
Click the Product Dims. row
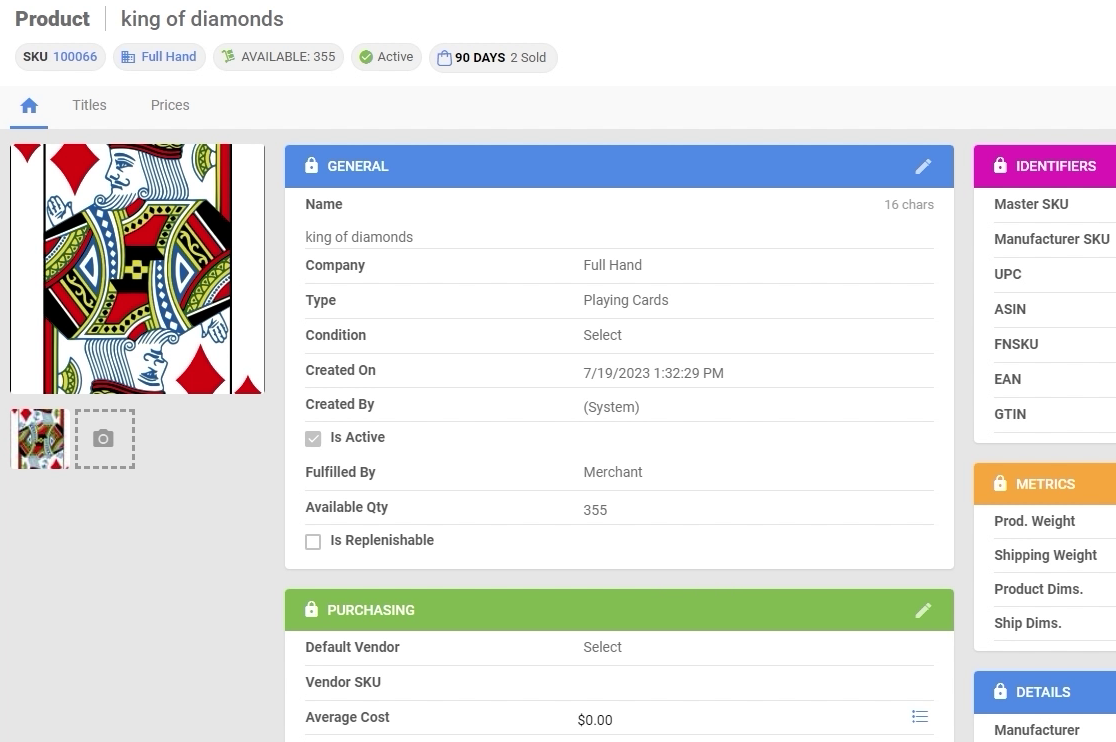coord(1055,589)
